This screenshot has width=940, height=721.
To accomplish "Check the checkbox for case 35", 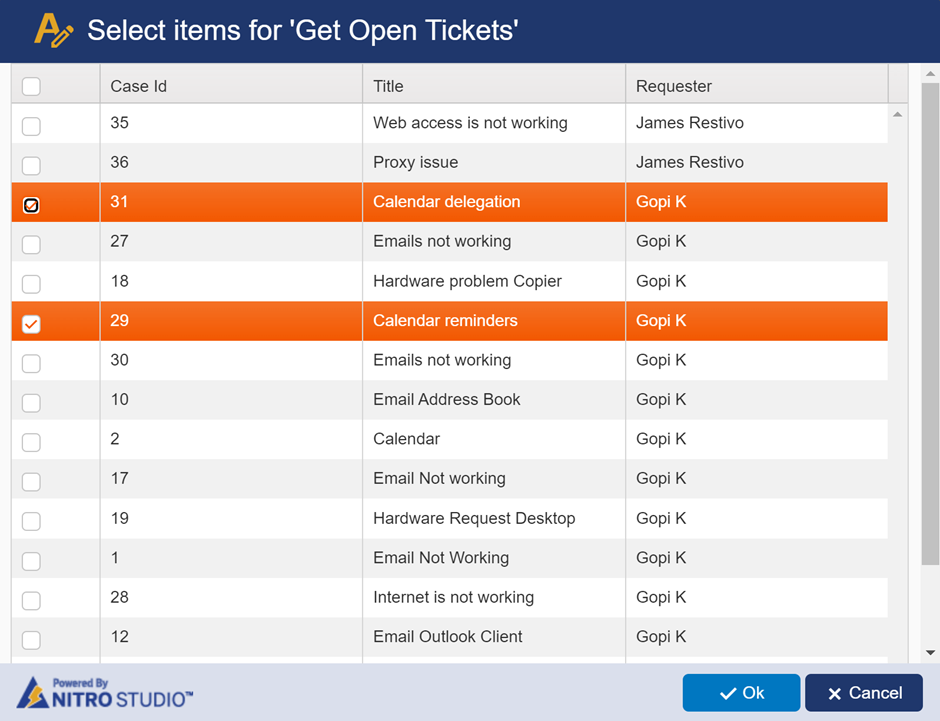I will click(30, 125).
